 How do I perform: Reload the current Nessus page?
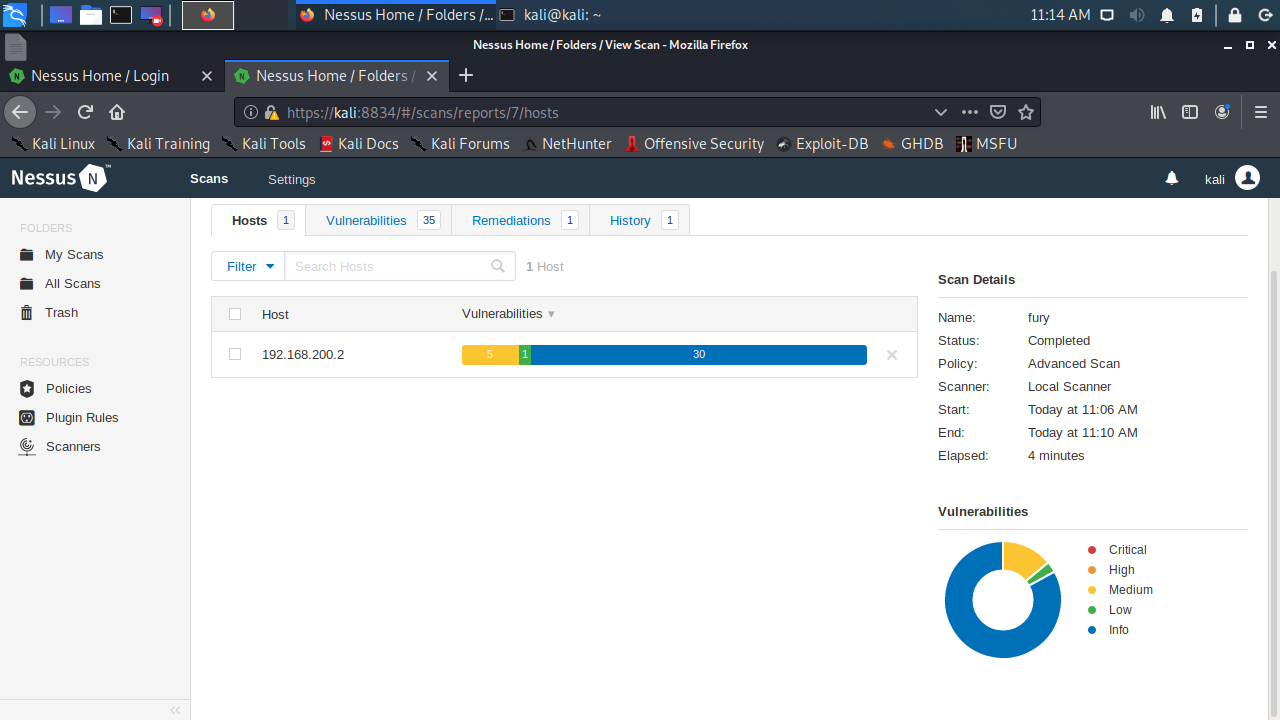tap(86, 112)
